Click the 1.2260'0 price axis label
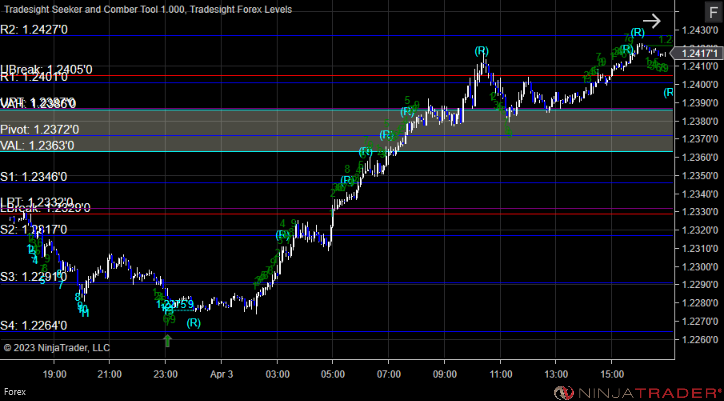 pyautogui.click(x=700, y=339)
